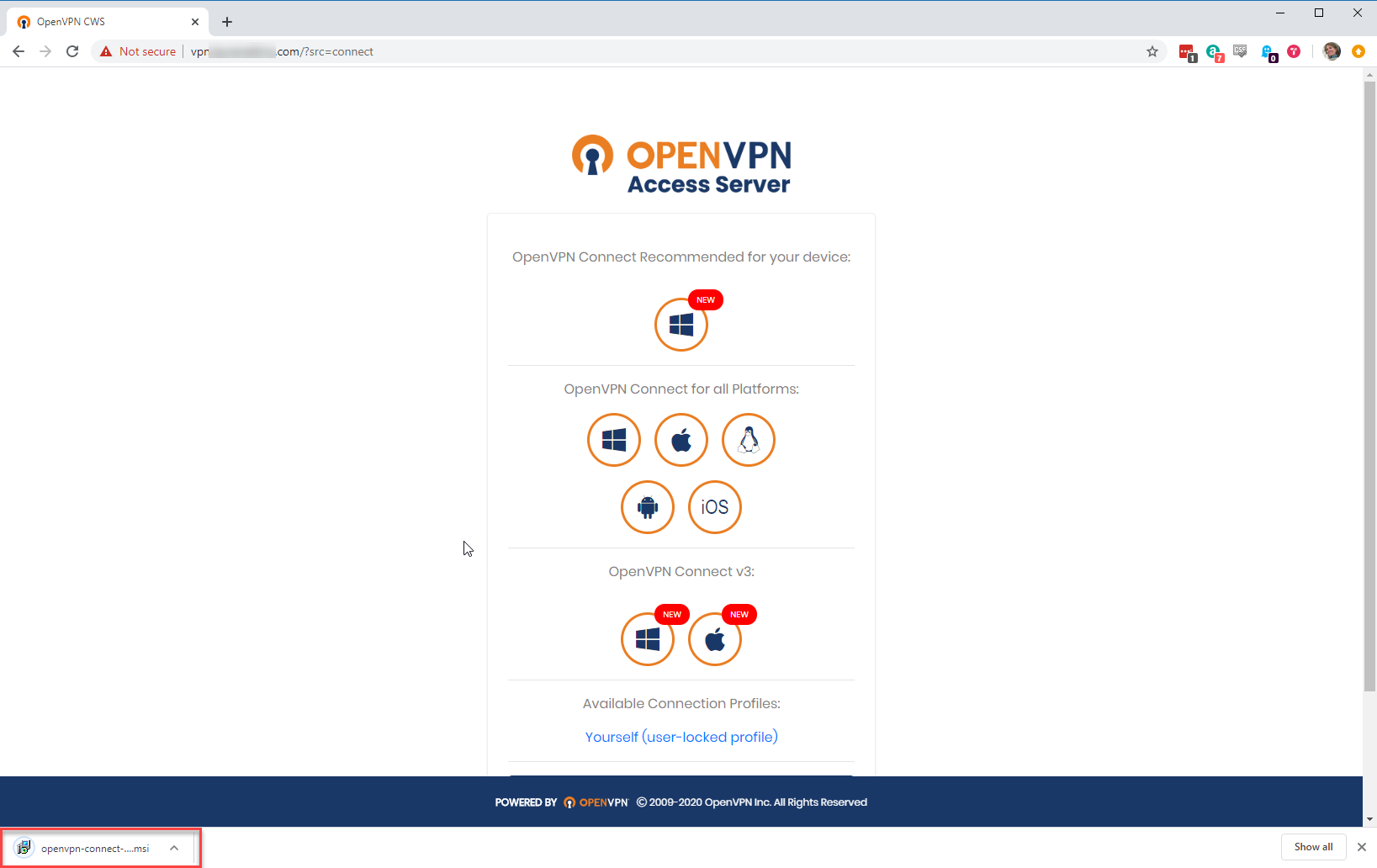This screenshot has width=1377, height=868.
Task: Select the Windows download under all platforms
Action: (x=613, y=440)
